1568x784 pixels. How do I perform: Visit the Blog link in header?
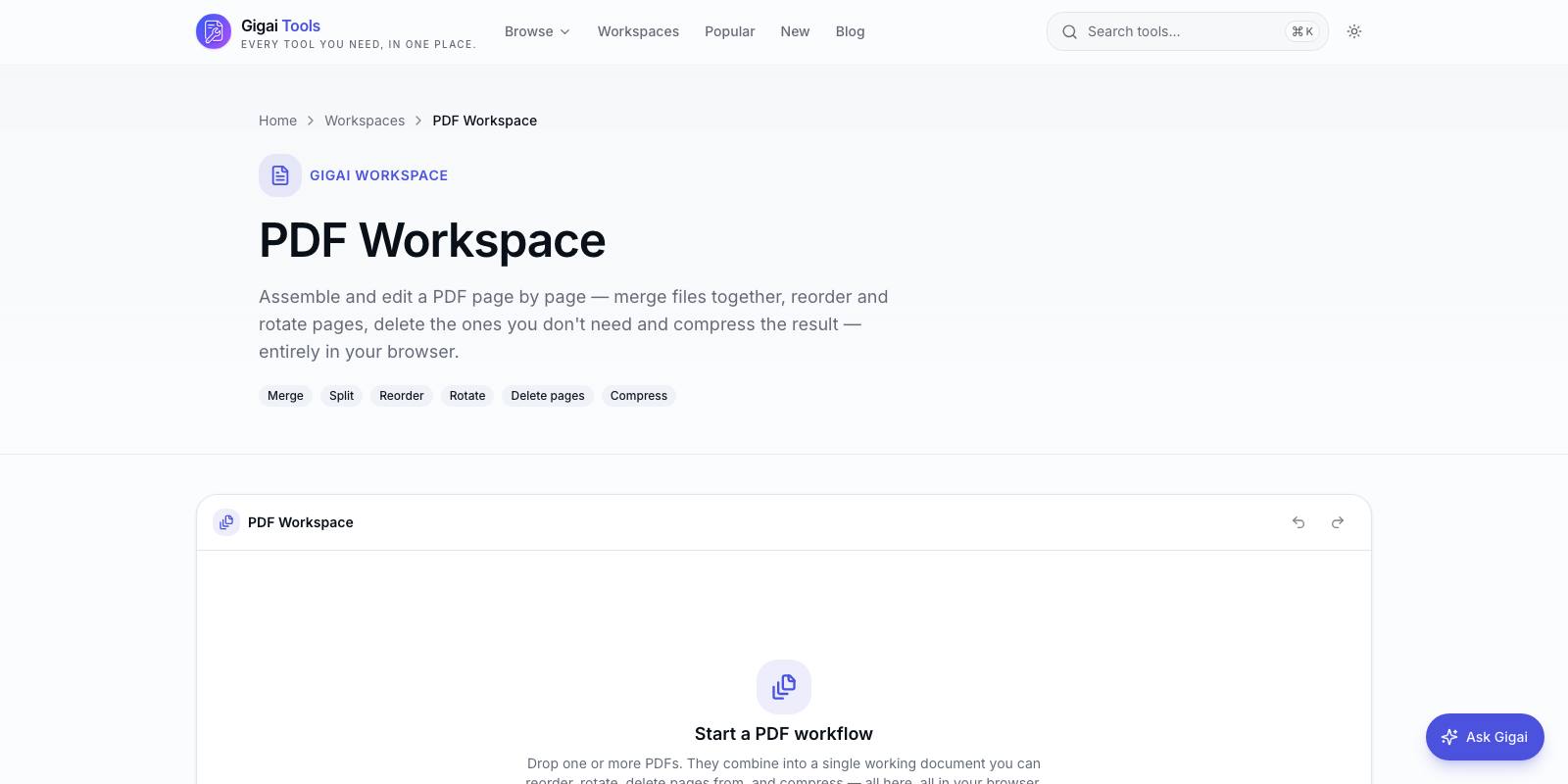(x=850, y=31)
